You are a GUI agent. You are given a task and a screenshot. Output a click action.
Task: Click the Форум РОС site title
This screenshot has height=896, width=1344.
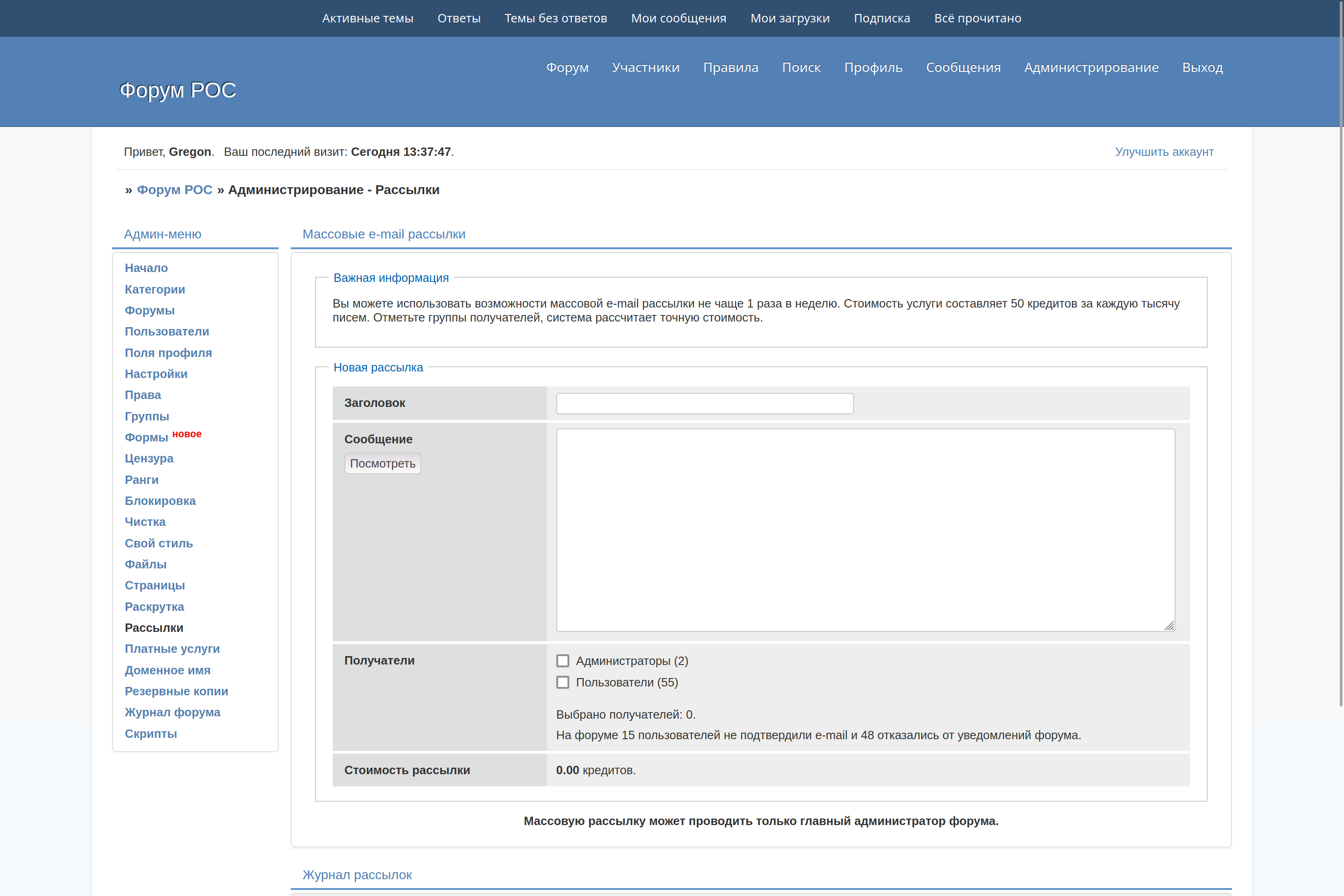pyautogui.click(x=178, y=90)
